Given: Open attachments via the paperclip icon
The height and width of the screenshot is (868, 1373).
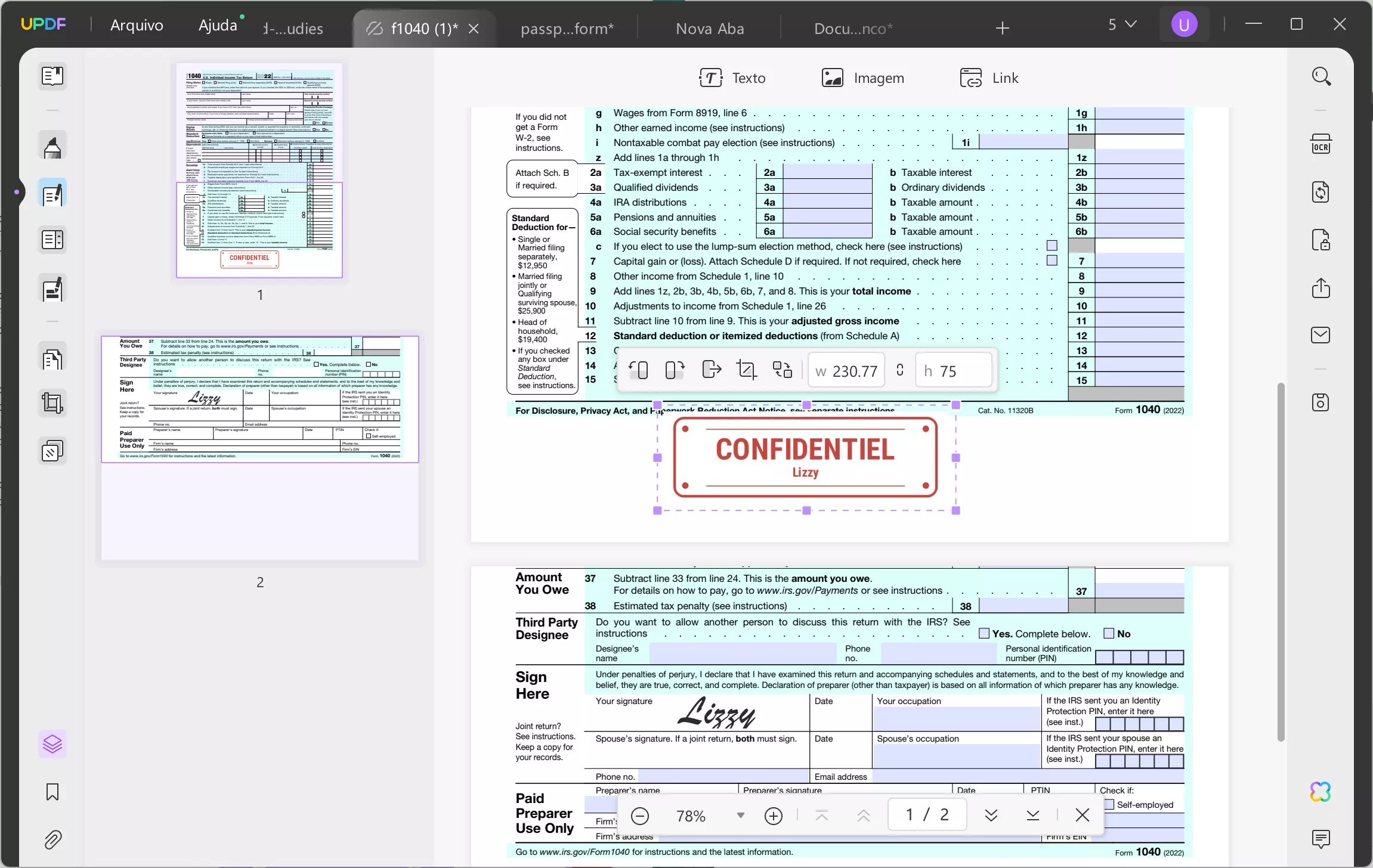Looking at the screenshot, I should tap(52, 840).
